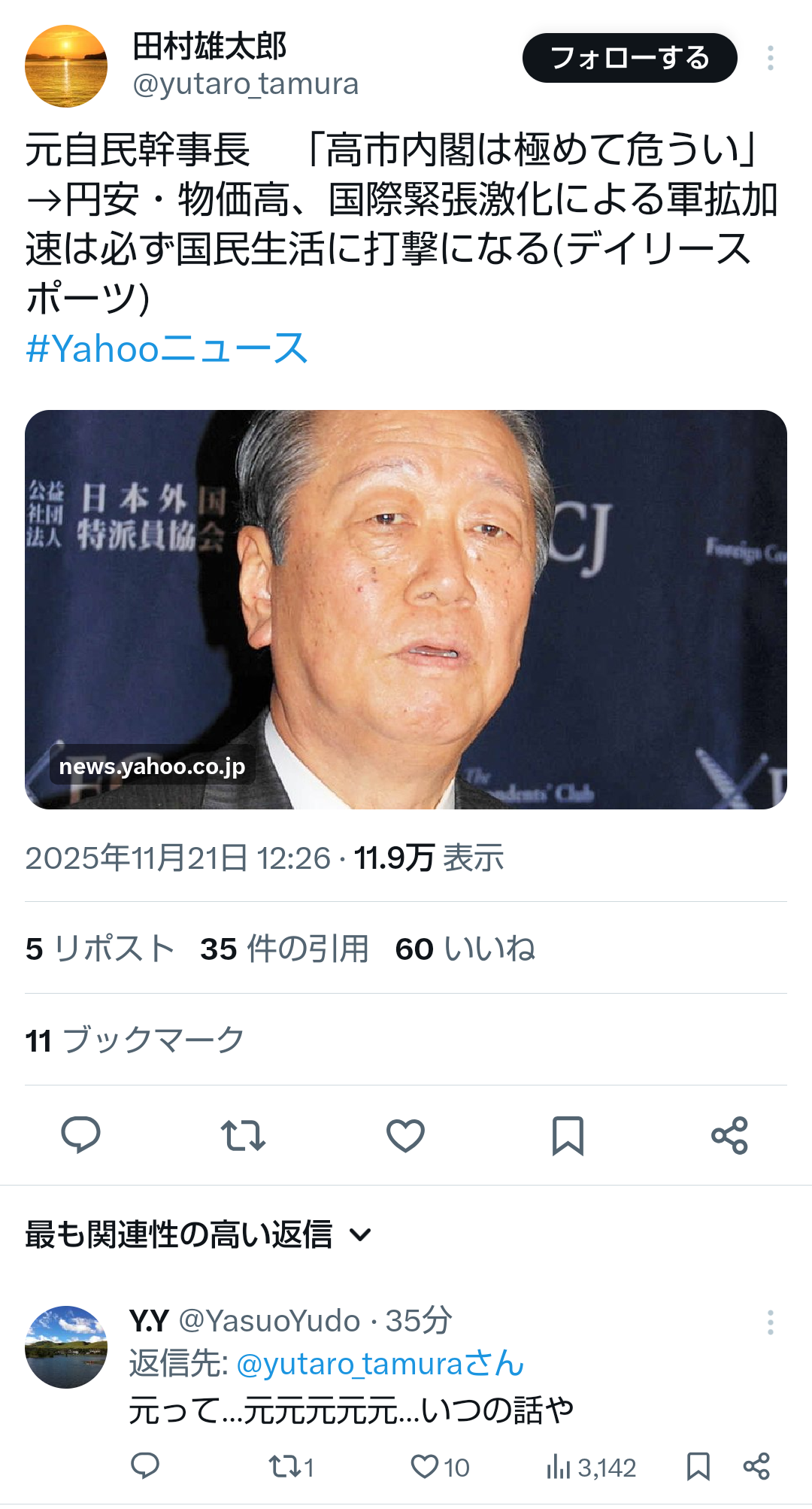Screen dimensions: 812x1509
Task: View analytics showing 3,142 views on the reply
Action: coord(591,1466)
